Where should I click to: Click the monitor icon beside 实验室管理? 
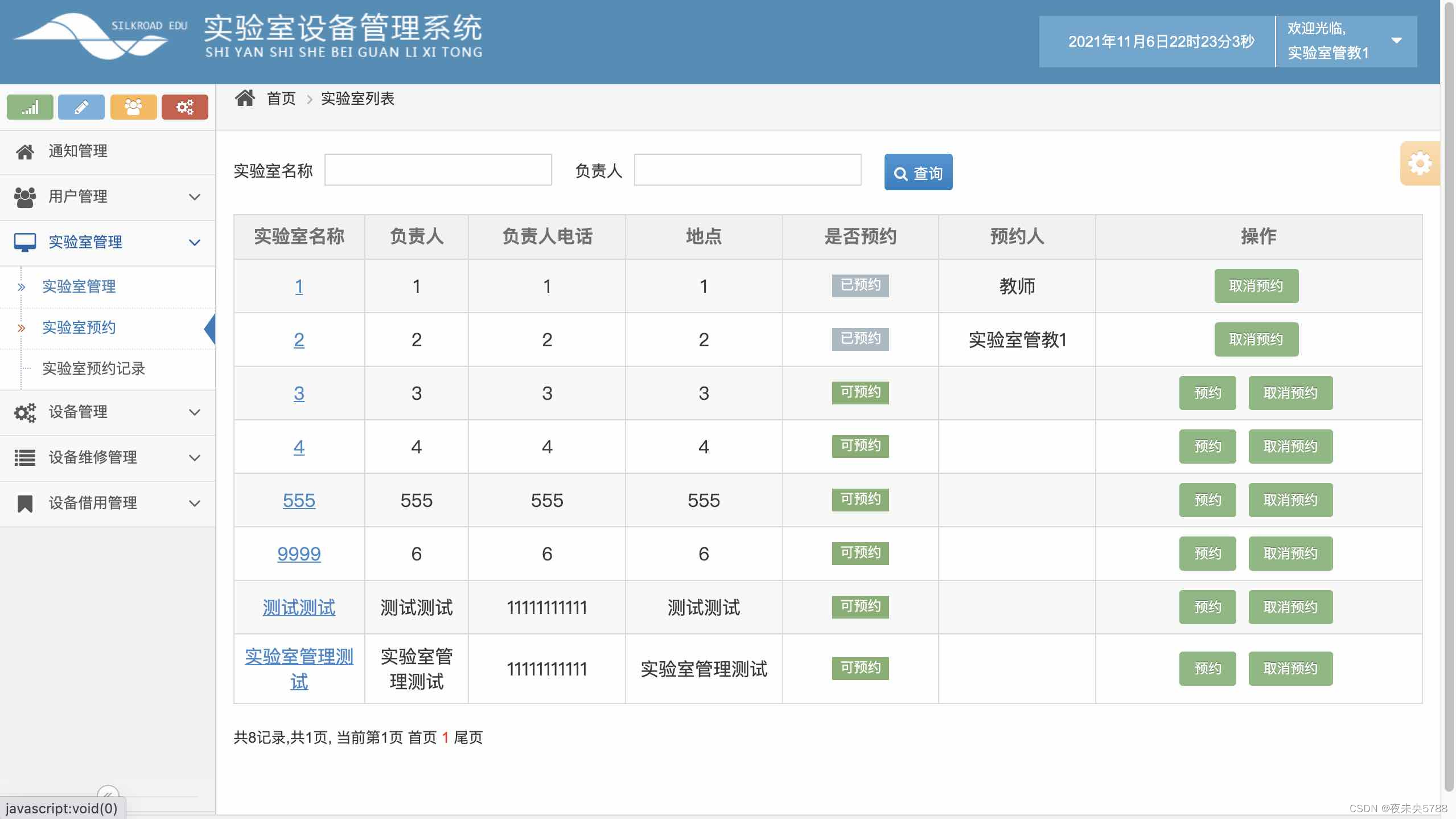25,242
